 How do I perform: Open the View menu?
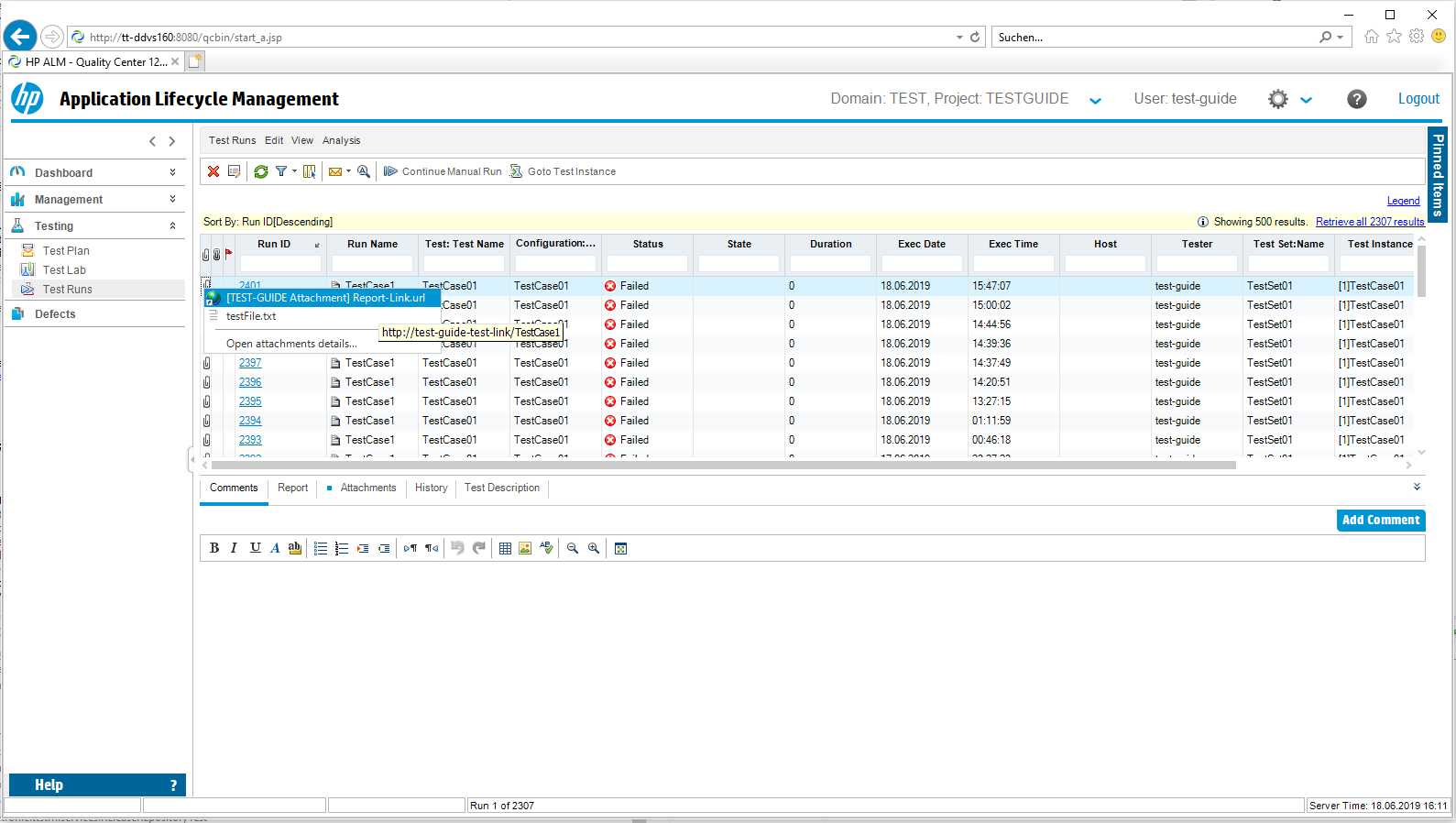(302, 140)
